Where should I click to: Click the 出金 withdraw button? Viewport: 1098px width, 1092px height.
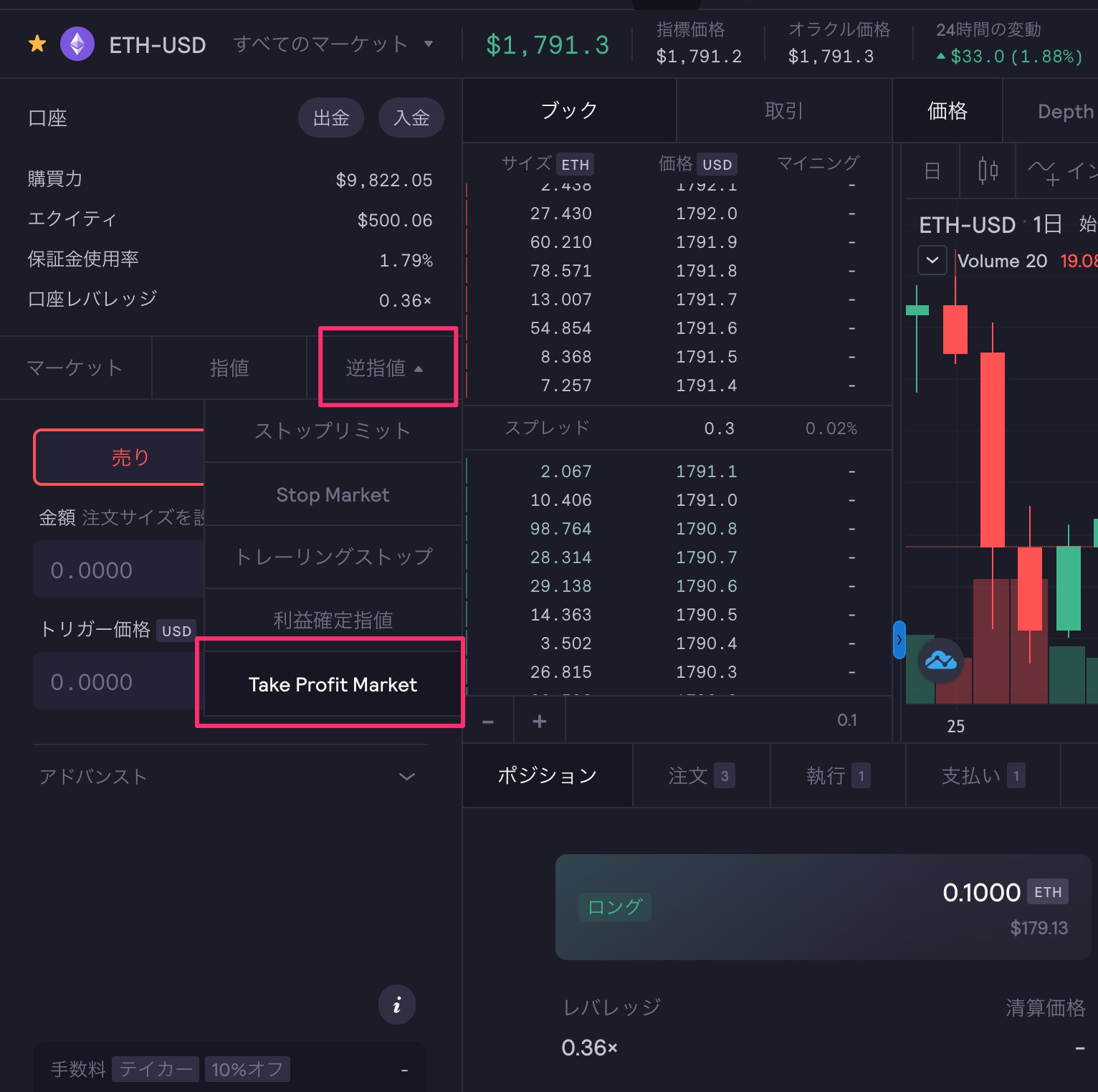tap(330, 118)
